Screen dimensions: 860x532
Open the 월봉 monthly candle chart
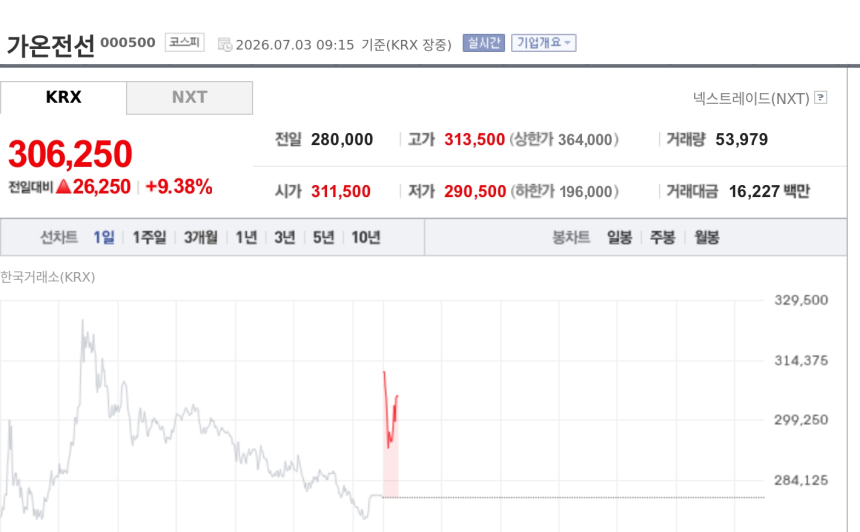[x=707, y=237]
